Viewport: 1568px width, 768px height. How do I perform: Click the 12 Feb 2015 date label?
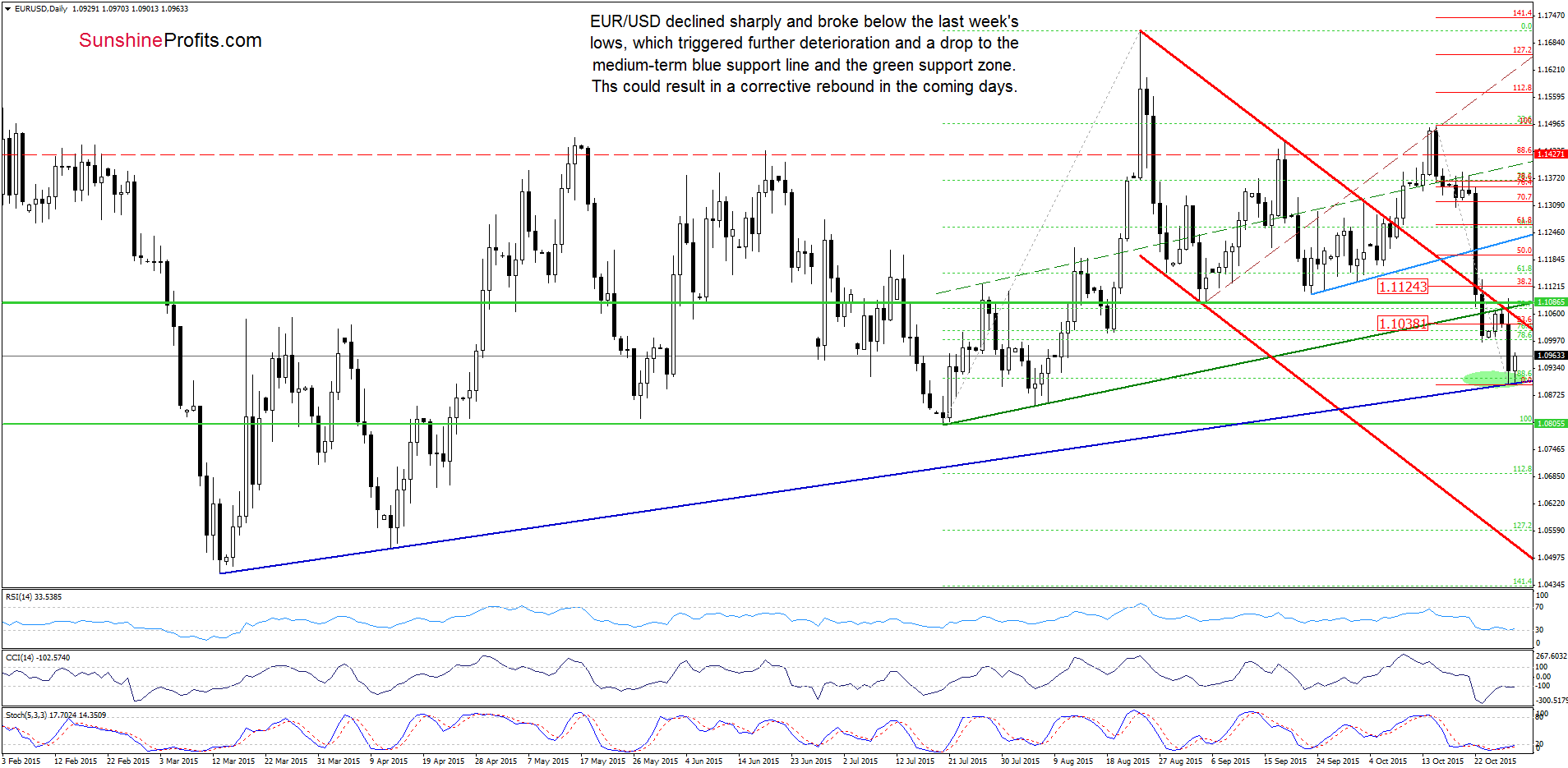pos(76,761)
